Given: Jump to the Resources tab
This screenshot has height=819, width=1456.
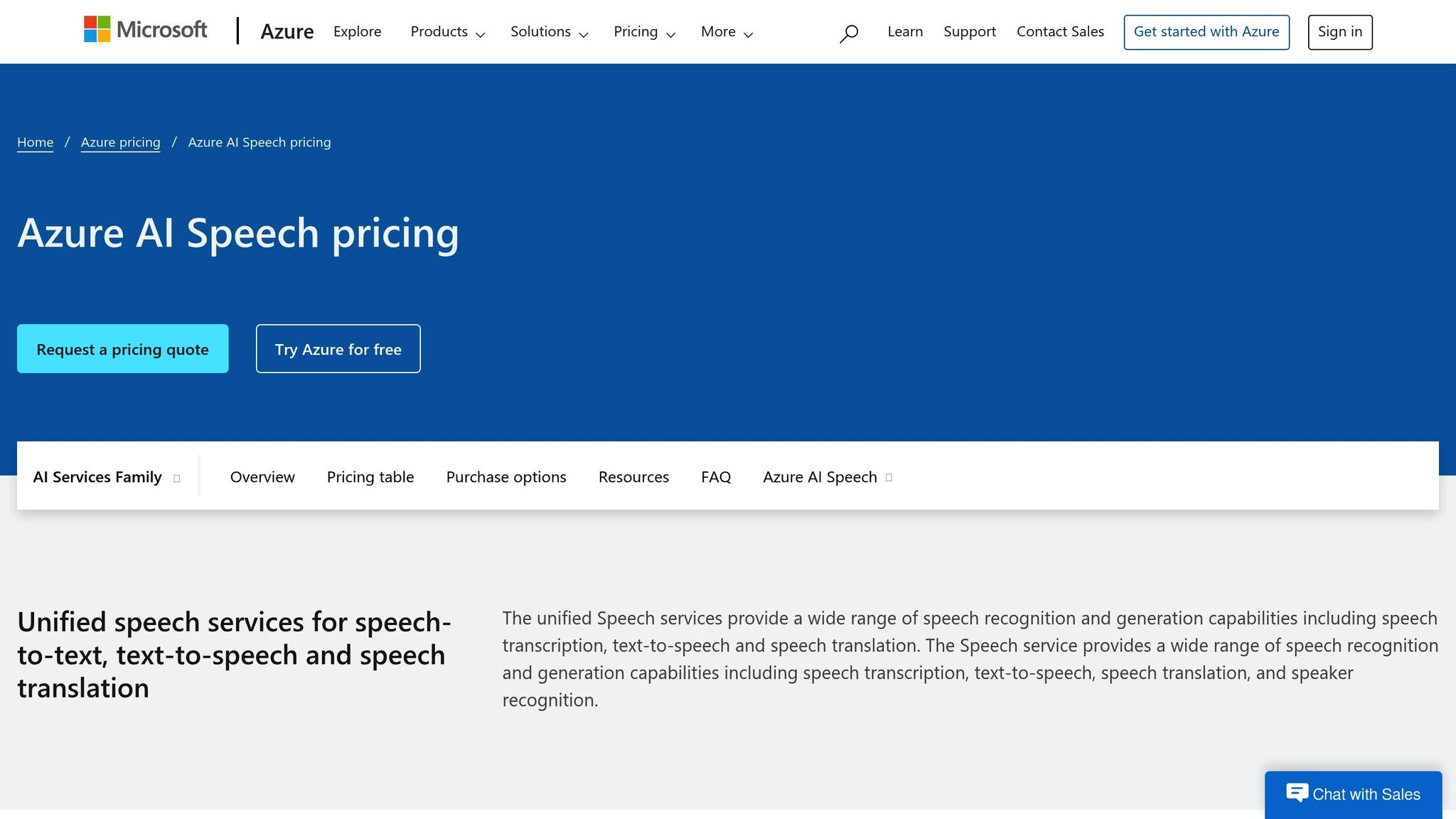Looking at the screenshot, I should click(x=633, y=477).
